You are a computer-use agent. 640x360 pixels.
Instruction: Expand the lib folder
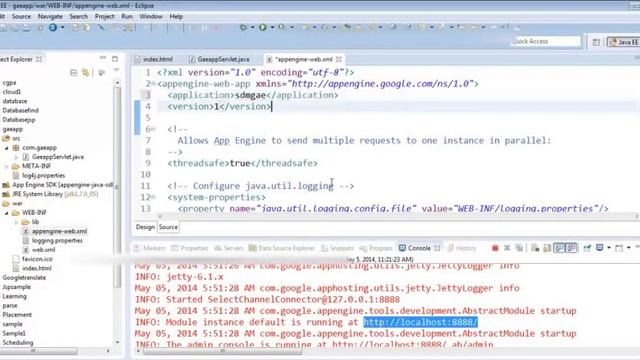pyautogui.click(x=16, y=222)
